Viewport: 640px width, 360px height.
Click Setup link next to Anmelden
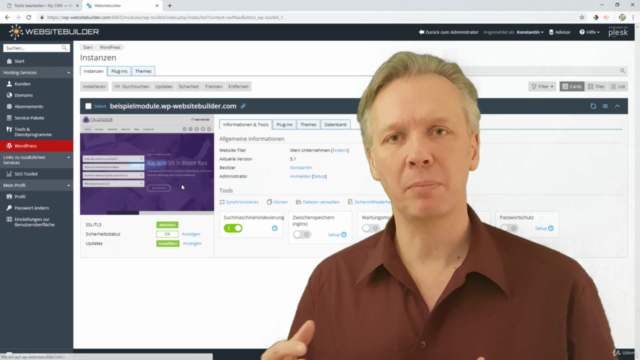coord(319,176)
